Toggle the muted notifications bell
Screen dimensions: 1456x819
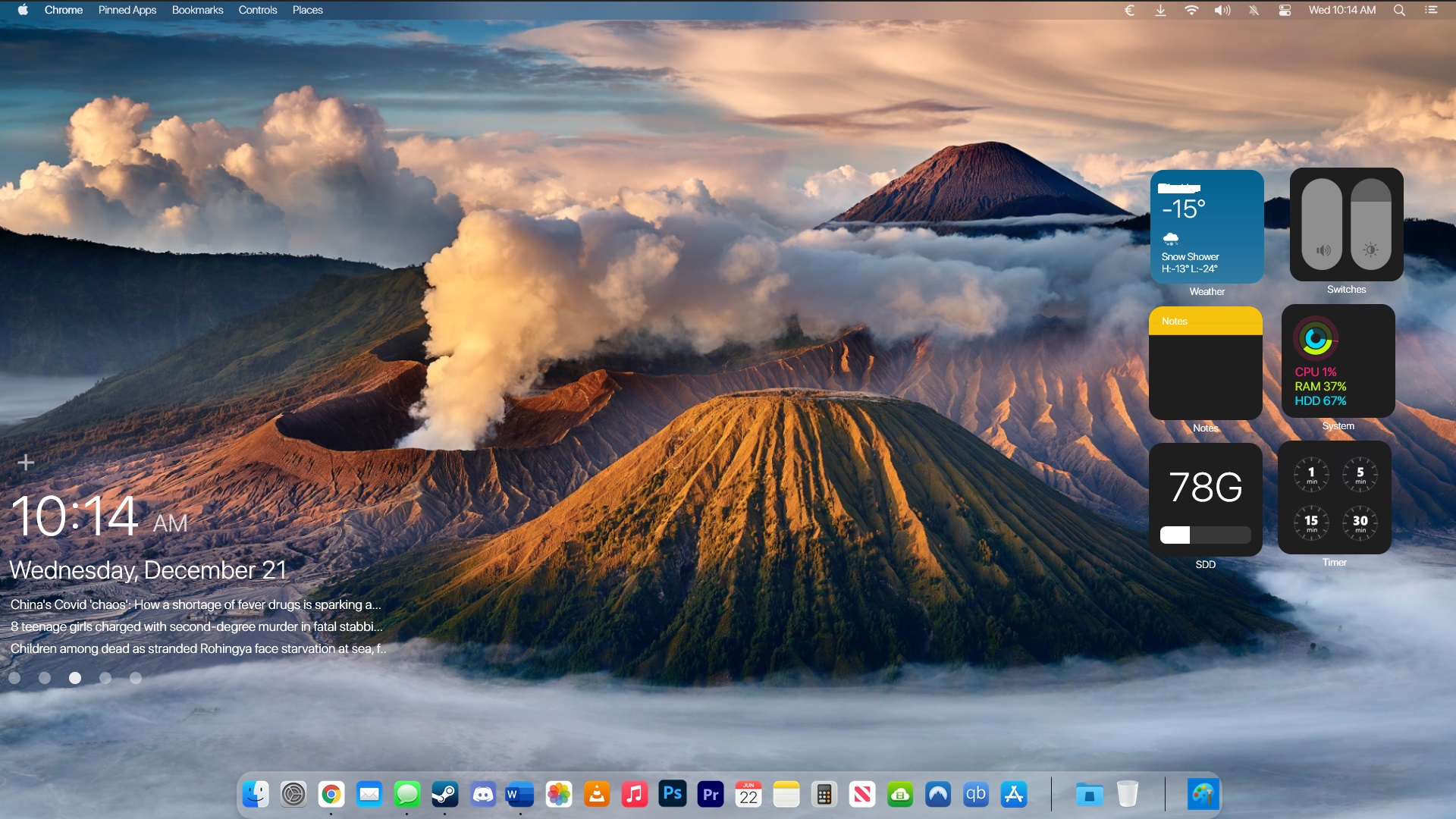tap(1254, 10)
